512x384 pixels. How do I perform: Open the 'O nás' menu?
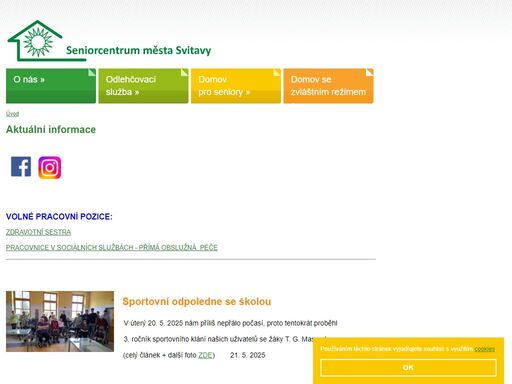(51, 86)
